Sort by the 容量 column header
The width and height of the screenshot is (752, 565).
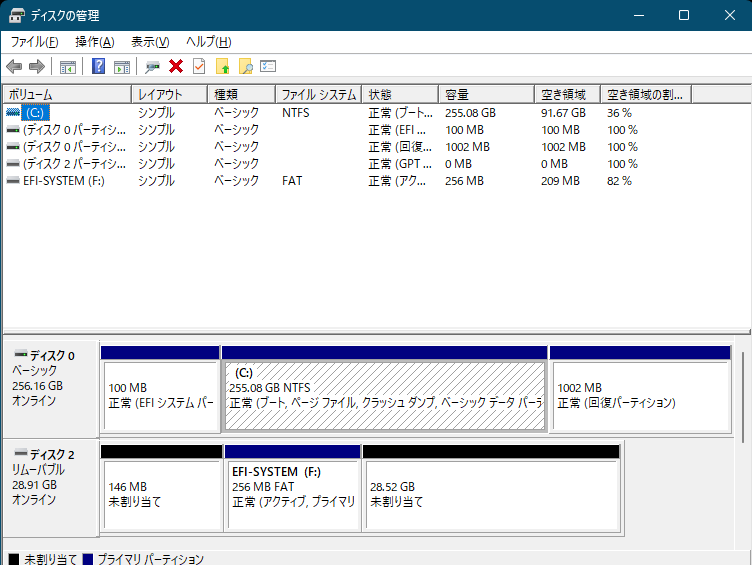(x=486, y=94)
